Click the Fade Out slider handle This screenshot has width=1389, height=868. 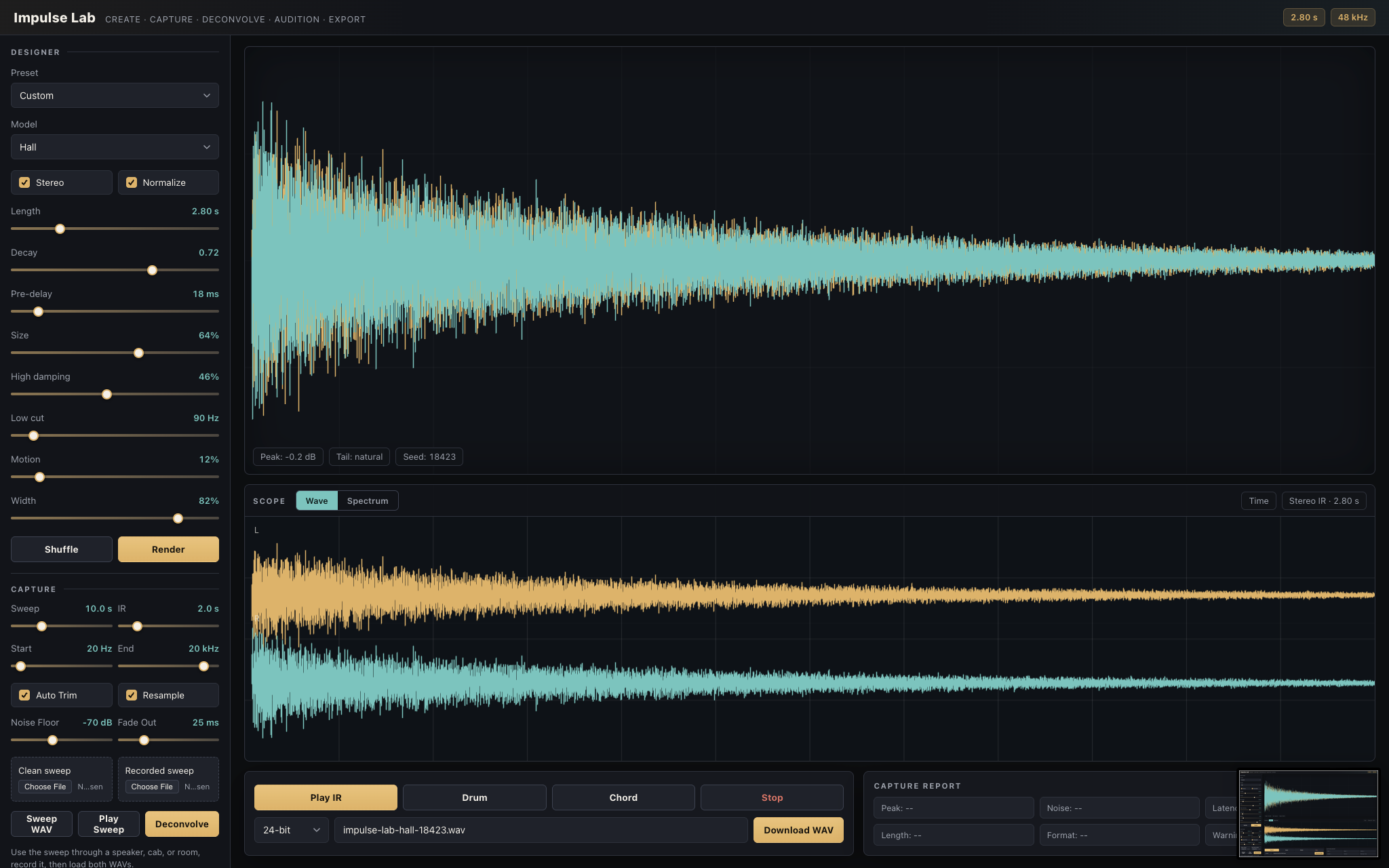(144, 741)
